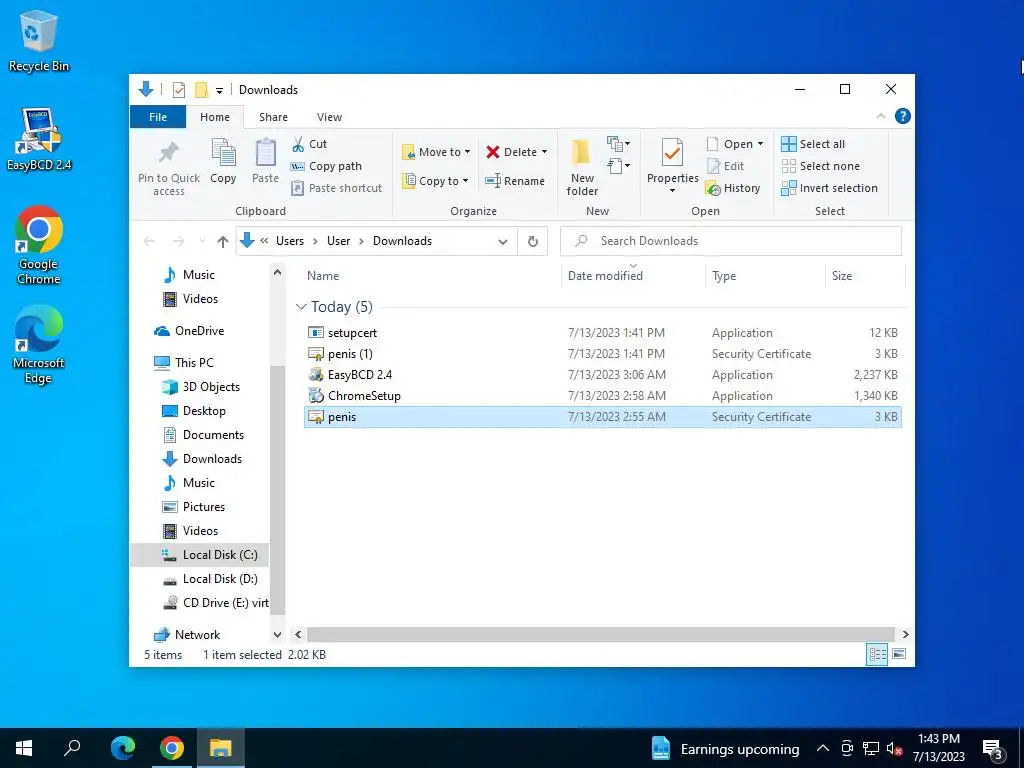Screen dimensions: 1024x768
Task: Expand address bar history dropdown
Action: (503, 242)
